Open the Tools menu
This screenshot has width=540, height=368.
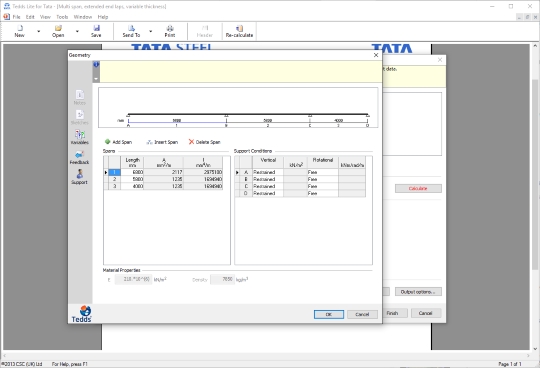point(62,17)
